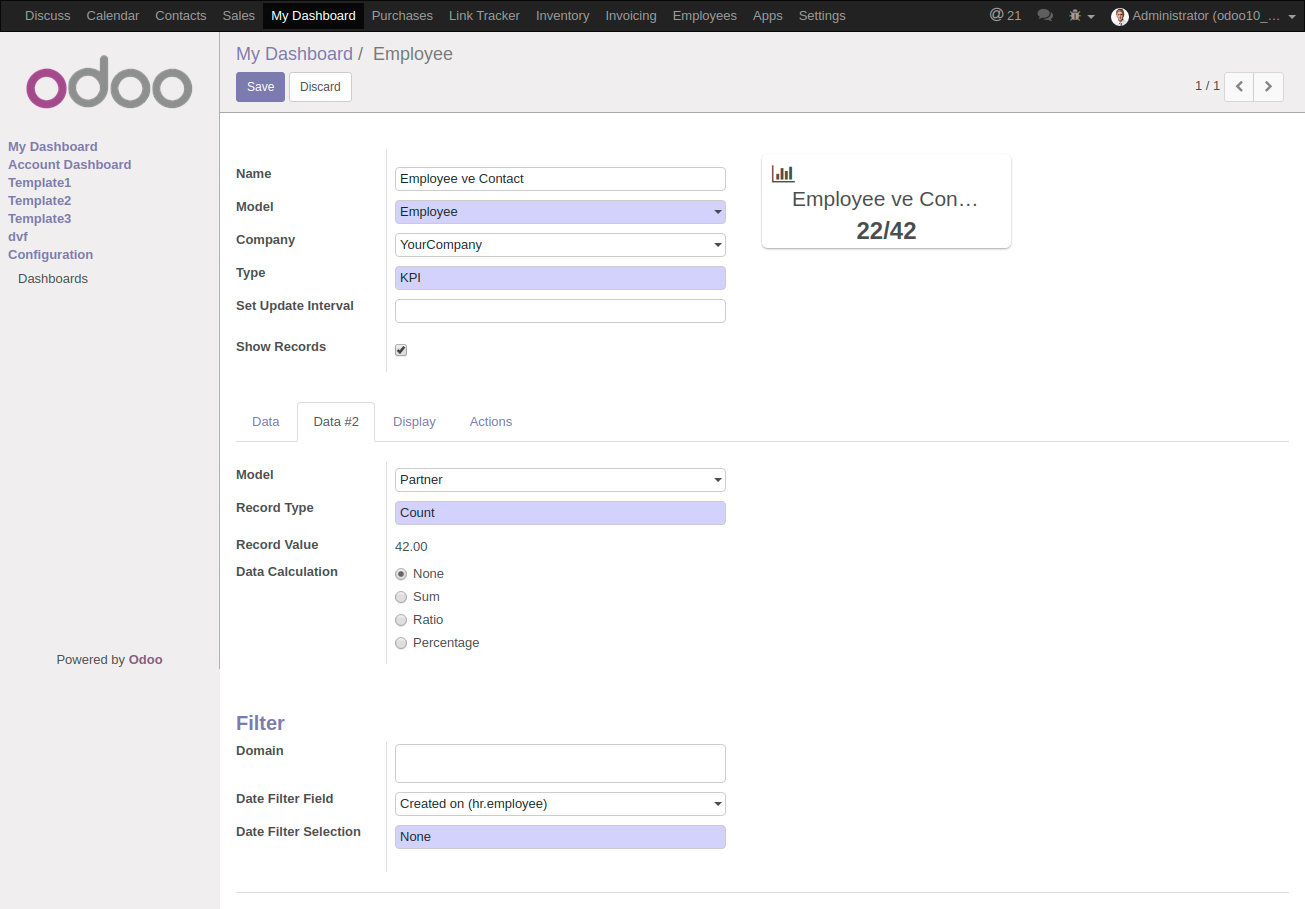Choose Sum as data calculation

(401, 597)
